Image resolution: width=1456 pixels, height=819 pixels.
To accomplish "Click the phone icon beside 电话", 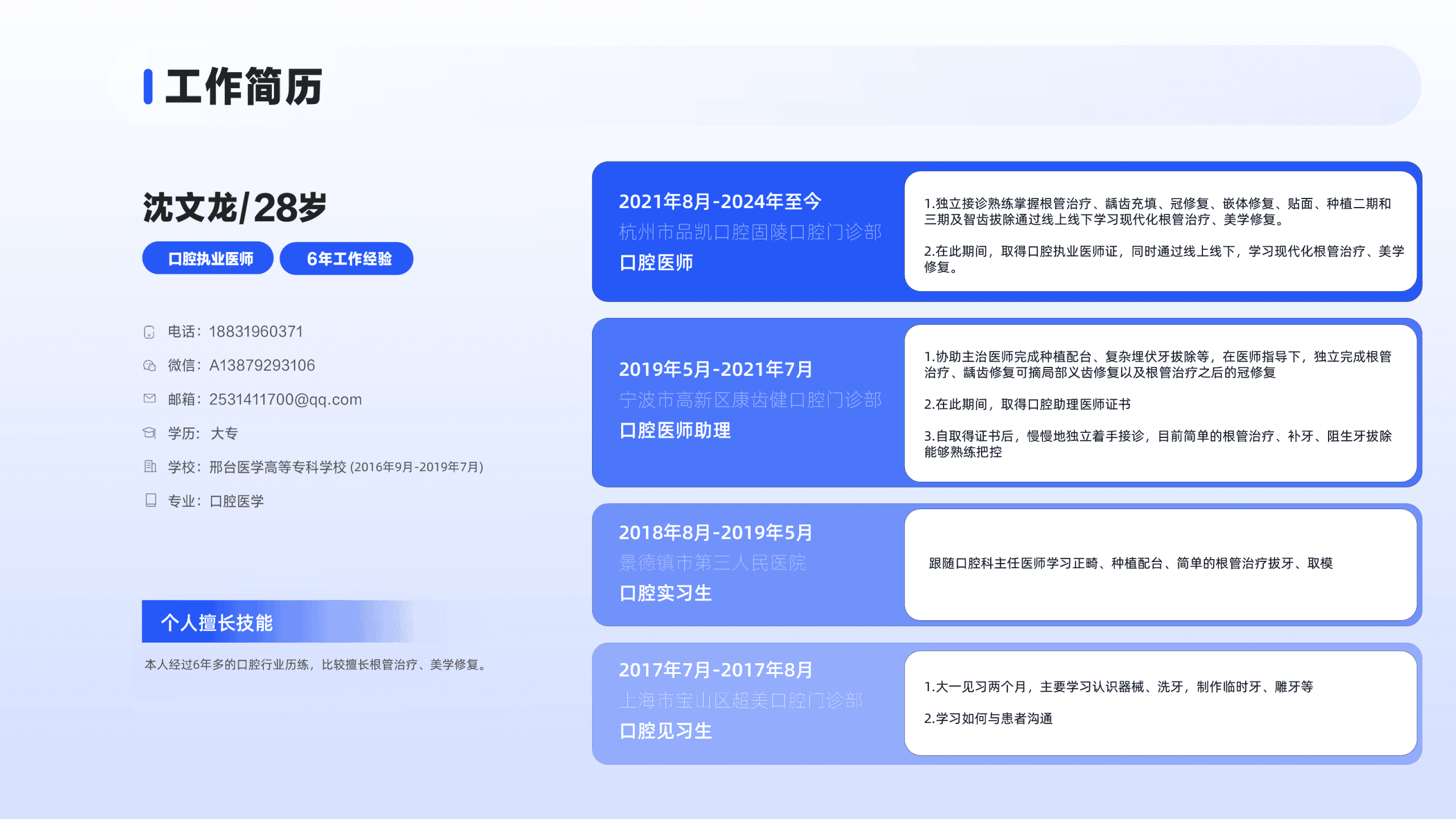I will coord(149,332).
